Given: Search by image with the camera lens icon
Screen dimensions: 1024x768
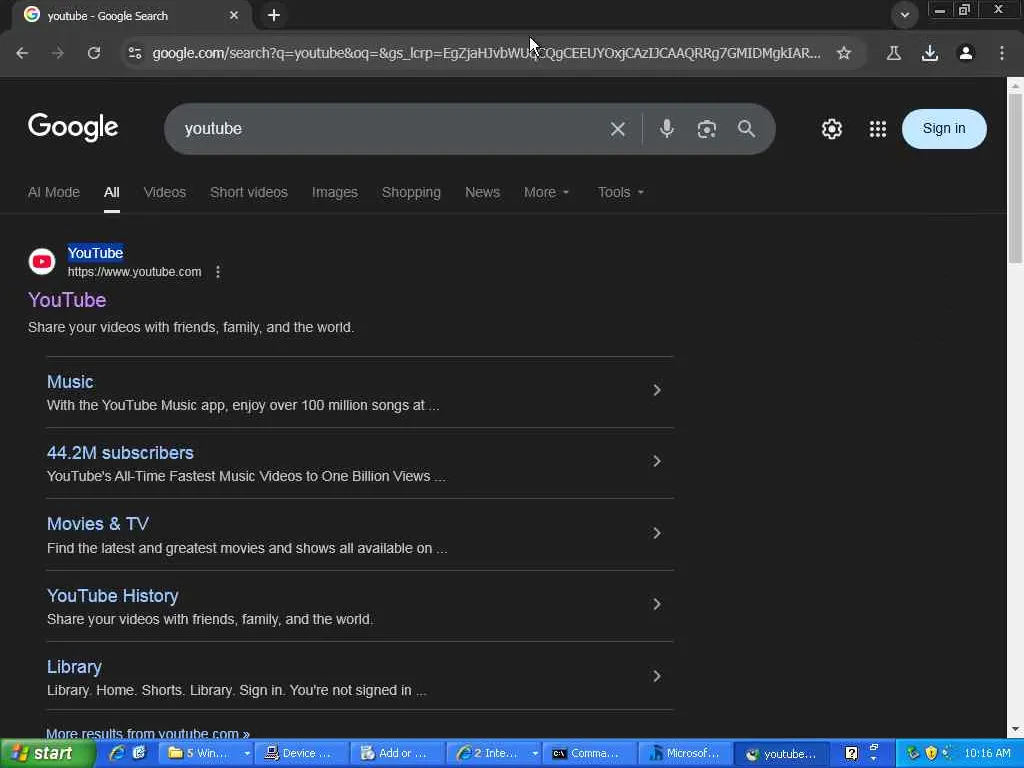Looking at the screenshot, I should tap(707, 129).
